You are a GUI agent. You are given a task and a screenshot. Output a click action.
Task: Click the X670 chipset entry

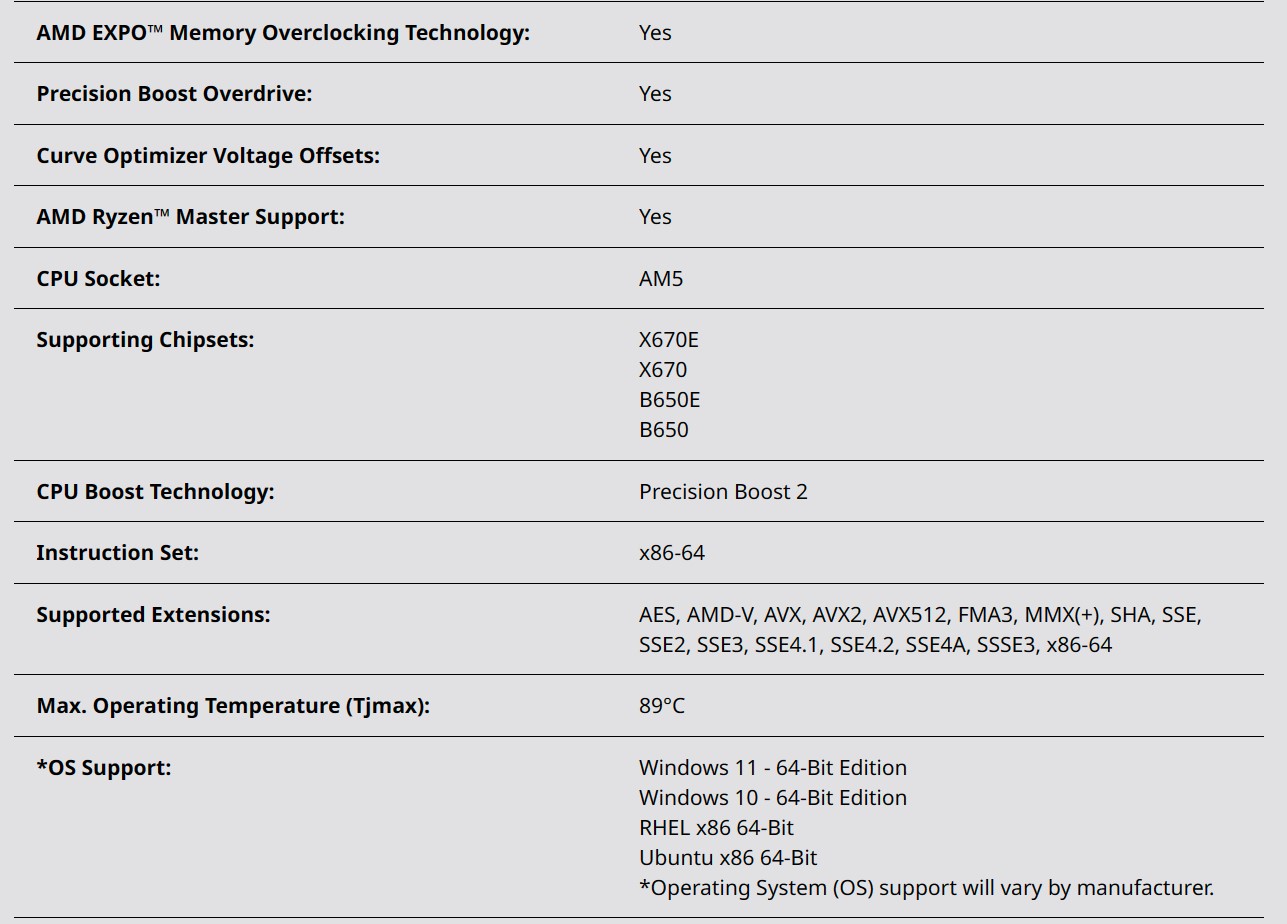[x=663, y=370]
